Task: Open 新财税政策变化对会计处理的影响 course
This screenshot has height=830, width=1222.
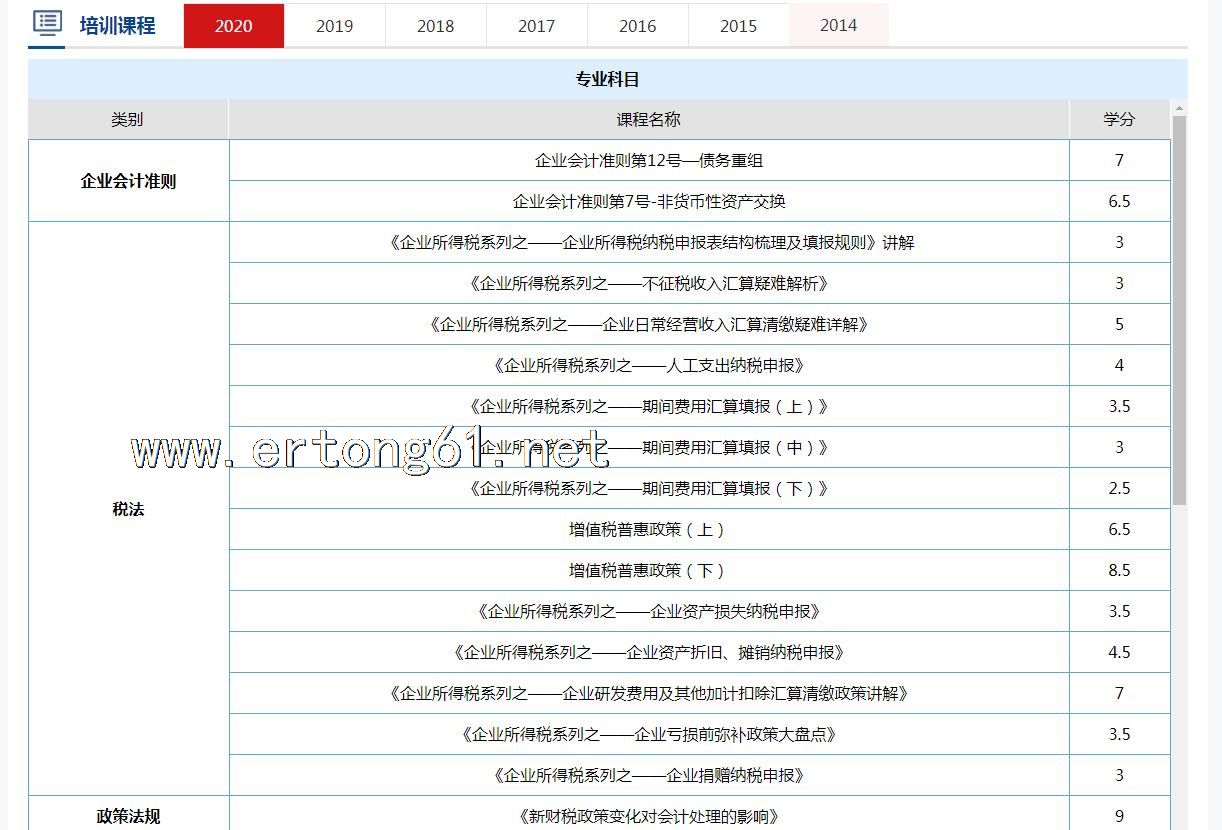Action: 649,816
